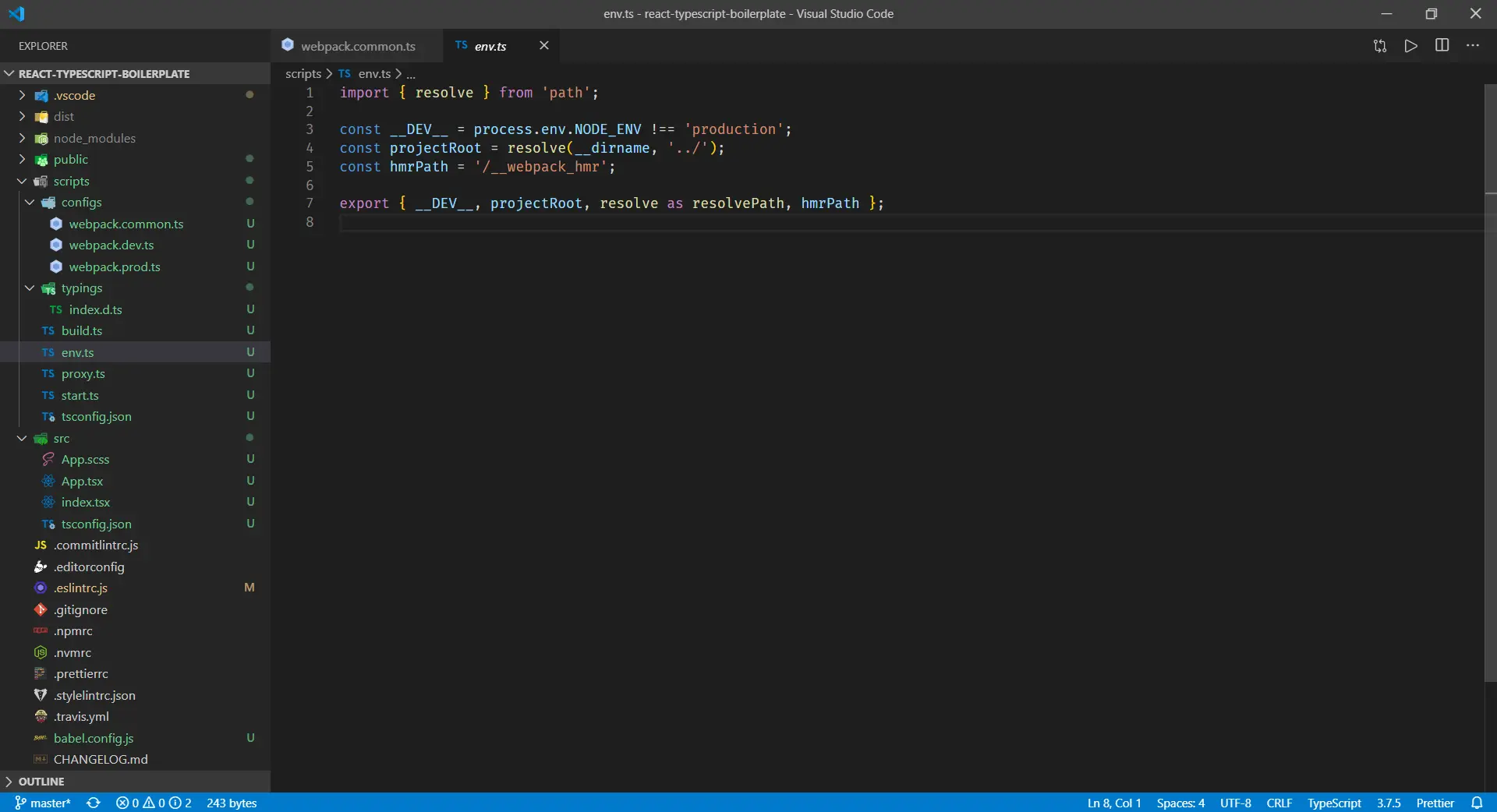
Task: Open babel.config.js file
Action: tap(135, 738)
